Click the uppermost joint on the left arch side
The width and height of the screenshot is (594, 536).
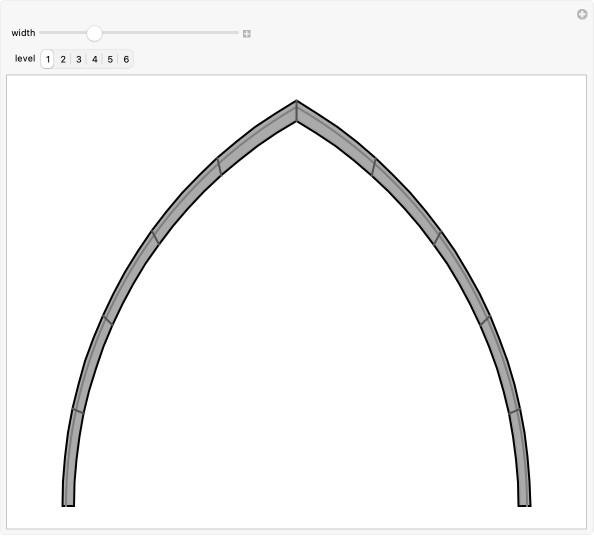tap(219, 167)
